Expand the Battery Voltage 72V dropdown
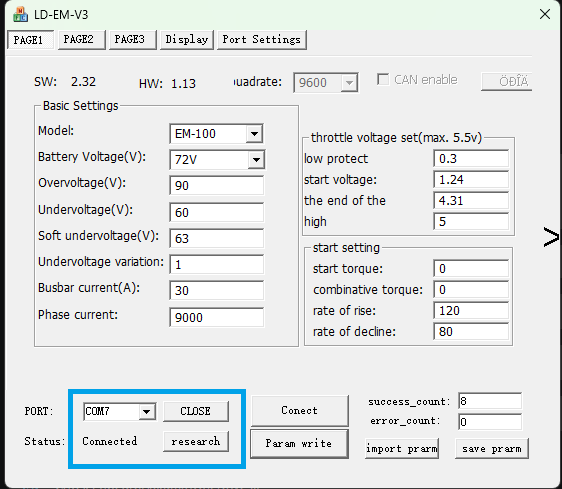This screenshot has width=562, height=489. [256, 160]
